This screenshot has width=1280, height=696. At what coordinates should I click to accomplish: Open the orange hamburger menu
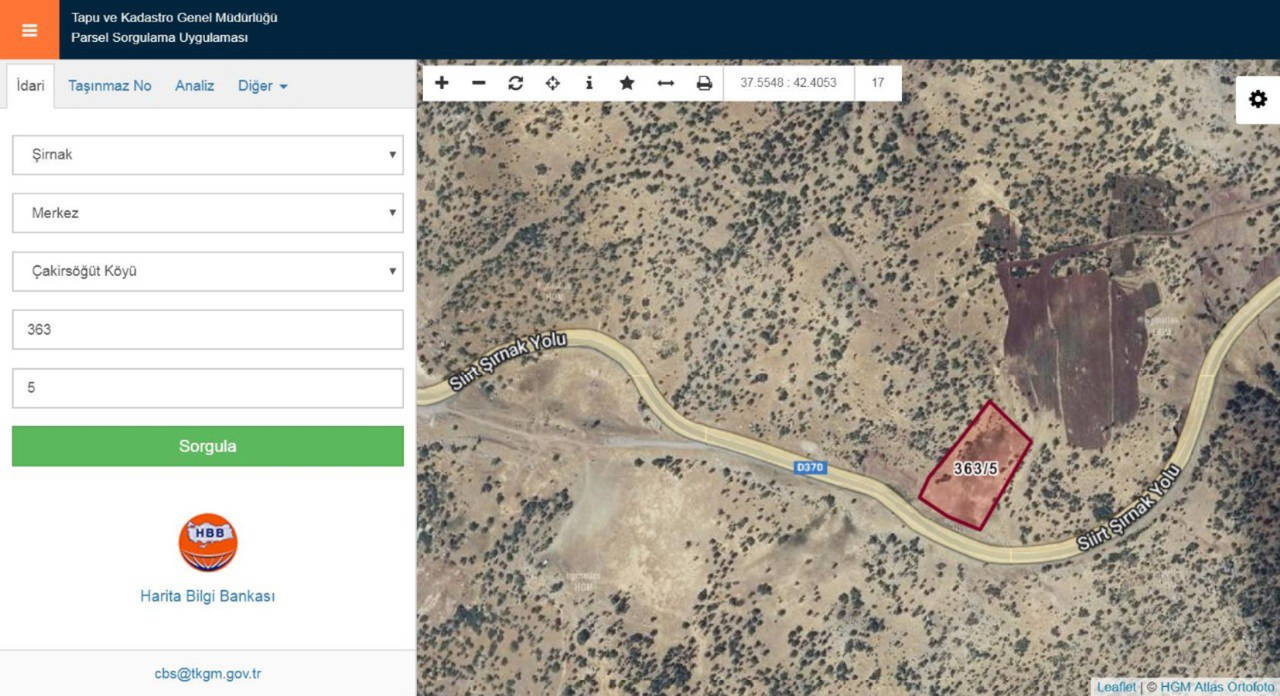click(x=29, y=30)
